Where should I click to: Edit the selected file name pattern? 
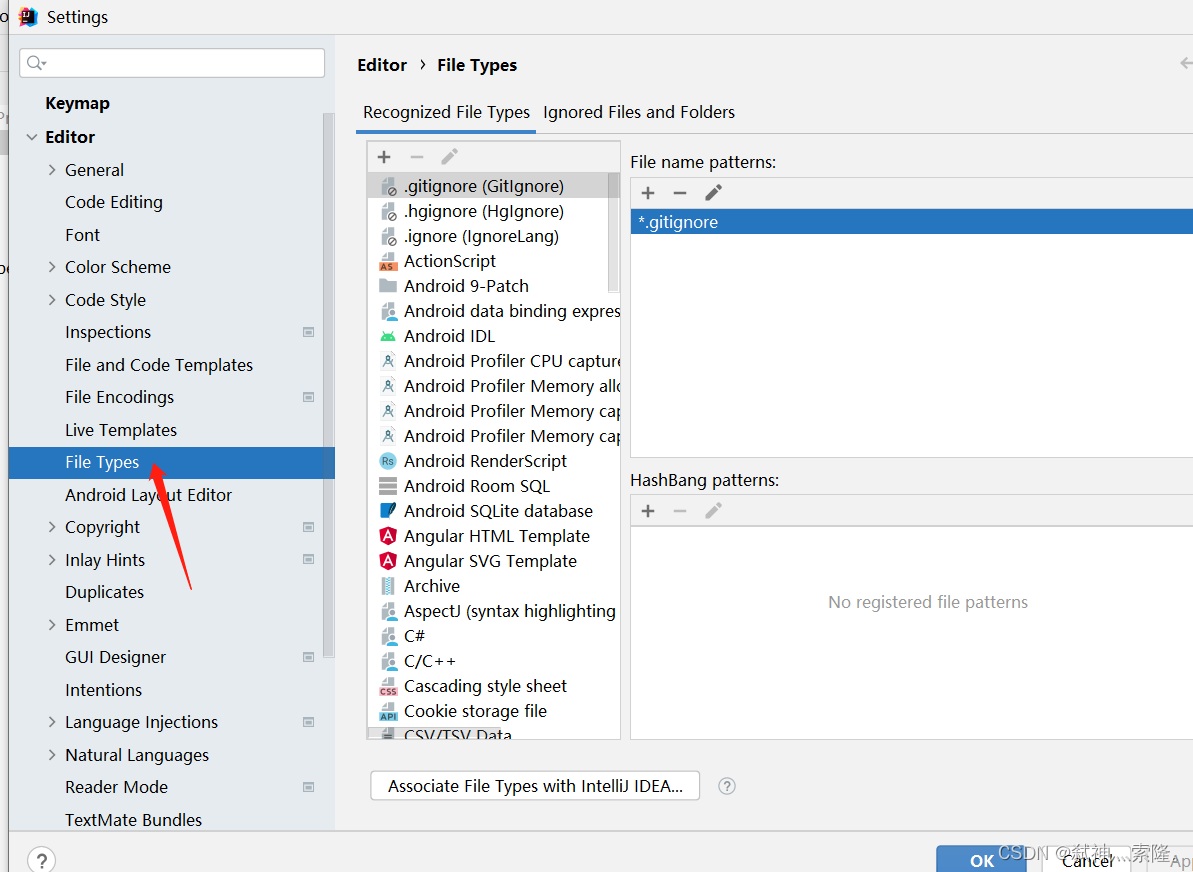[x=713, y=193]
